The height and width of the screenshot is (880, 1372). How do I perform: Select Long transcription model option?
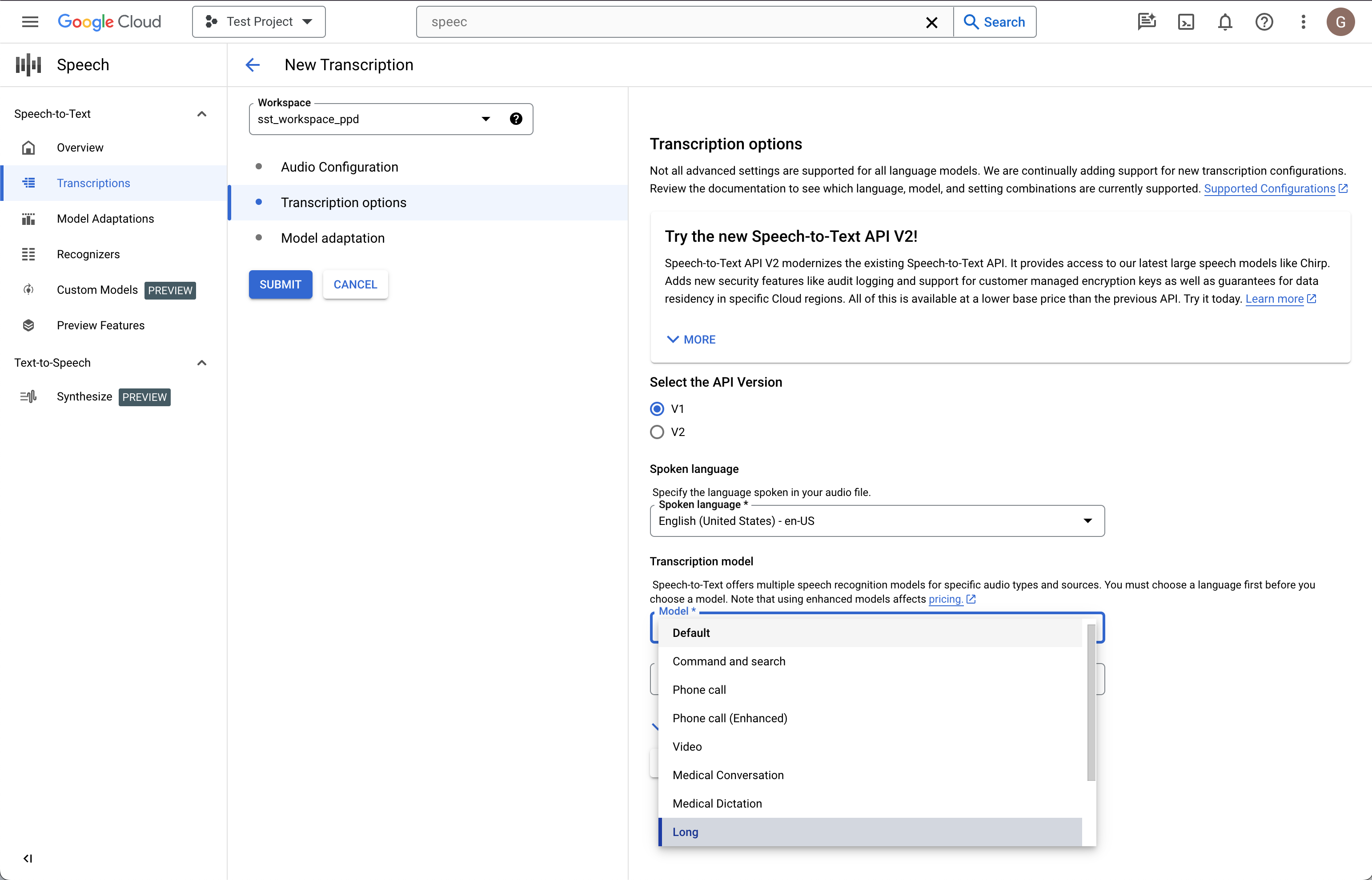point(686,832)
